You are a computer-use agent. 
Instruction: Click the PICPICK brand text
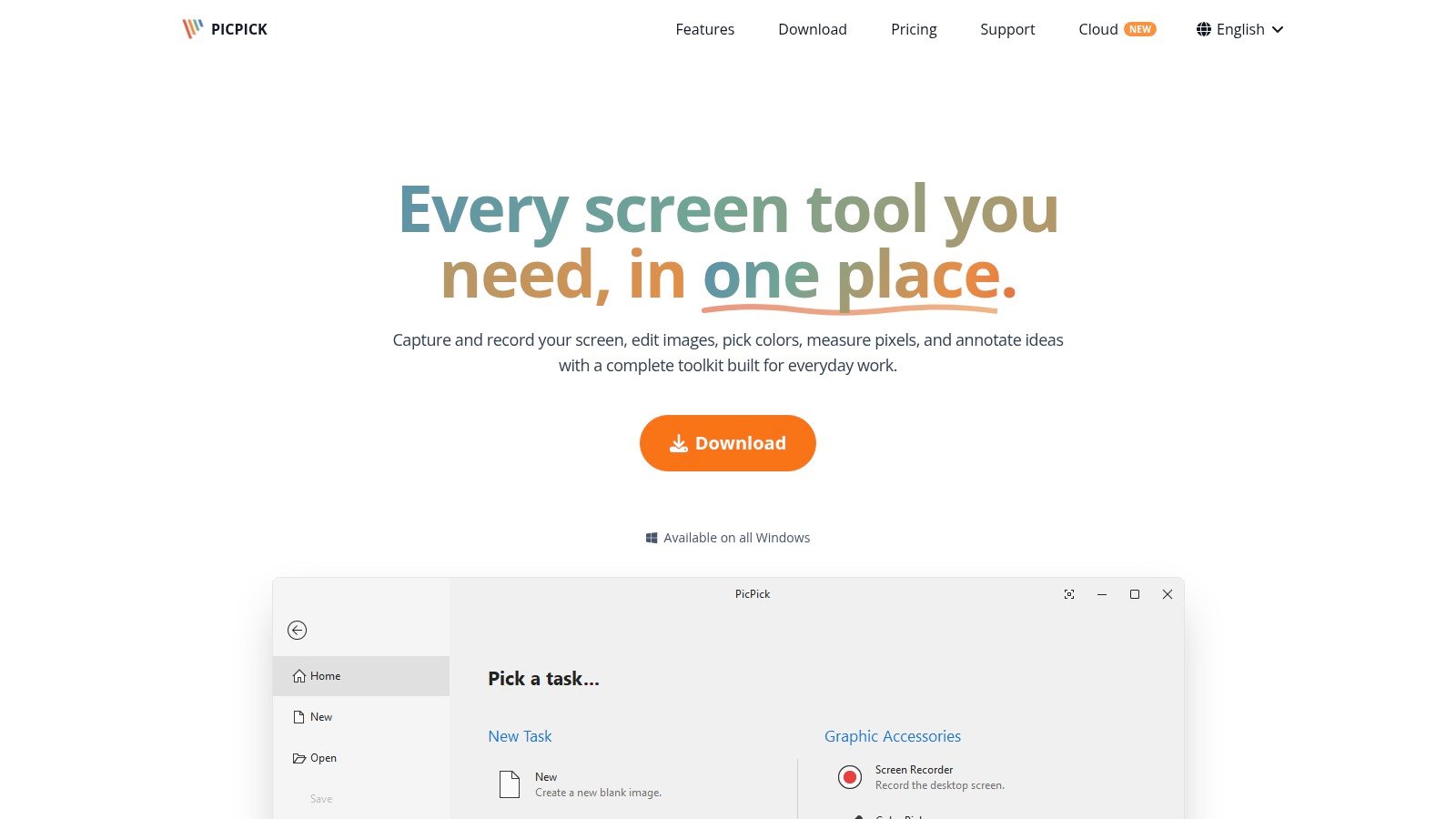click(239, 29)
